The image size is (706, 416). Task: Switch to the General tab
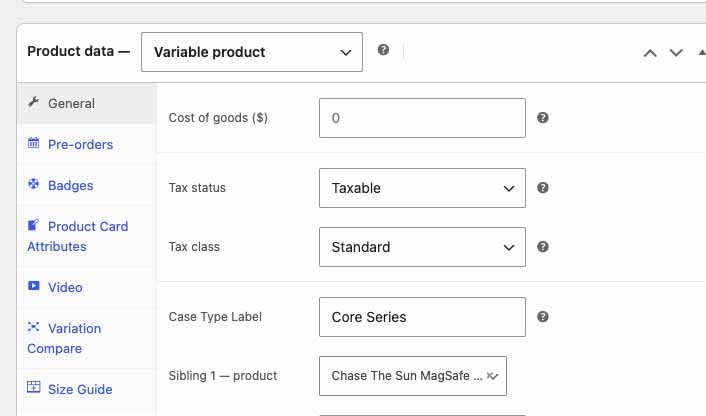[86, 104]
